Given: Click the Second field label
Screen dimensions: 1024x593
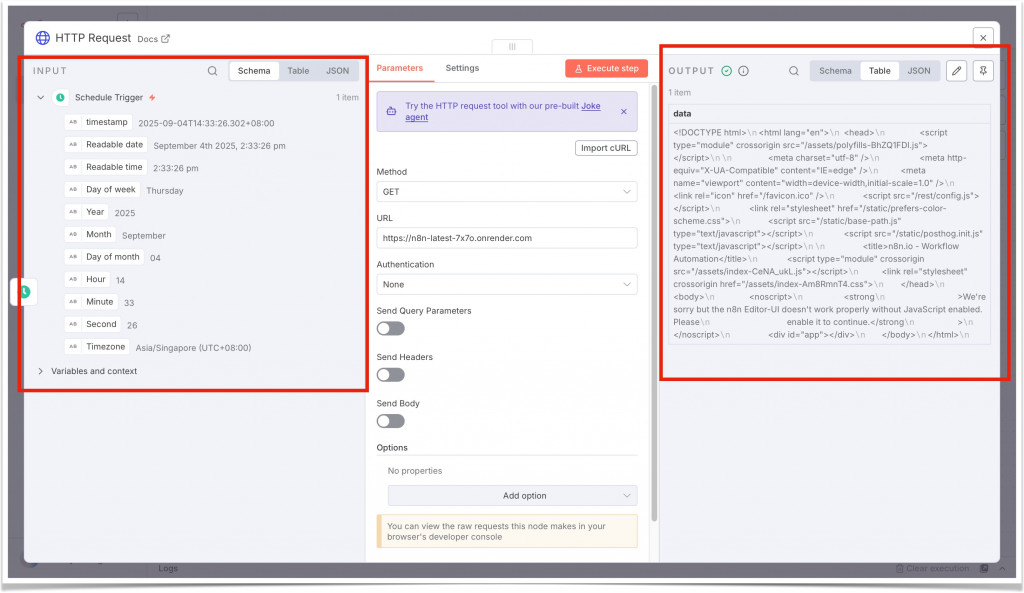Looking at the screenshot, I should [x=101, y=324].
